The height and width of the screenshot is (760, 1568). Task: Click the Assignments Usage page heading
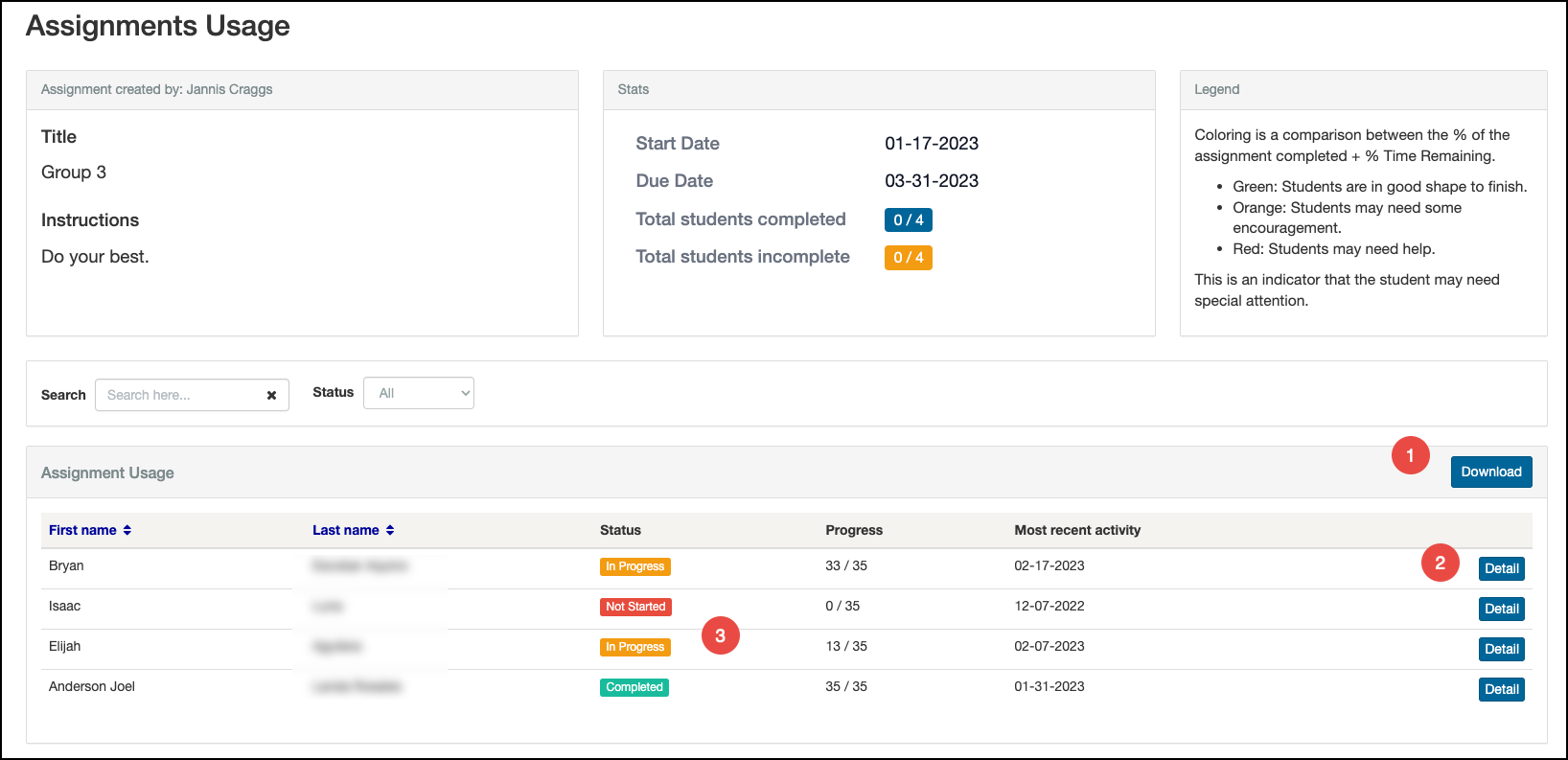pyautogui.click(x=158, y=26)
